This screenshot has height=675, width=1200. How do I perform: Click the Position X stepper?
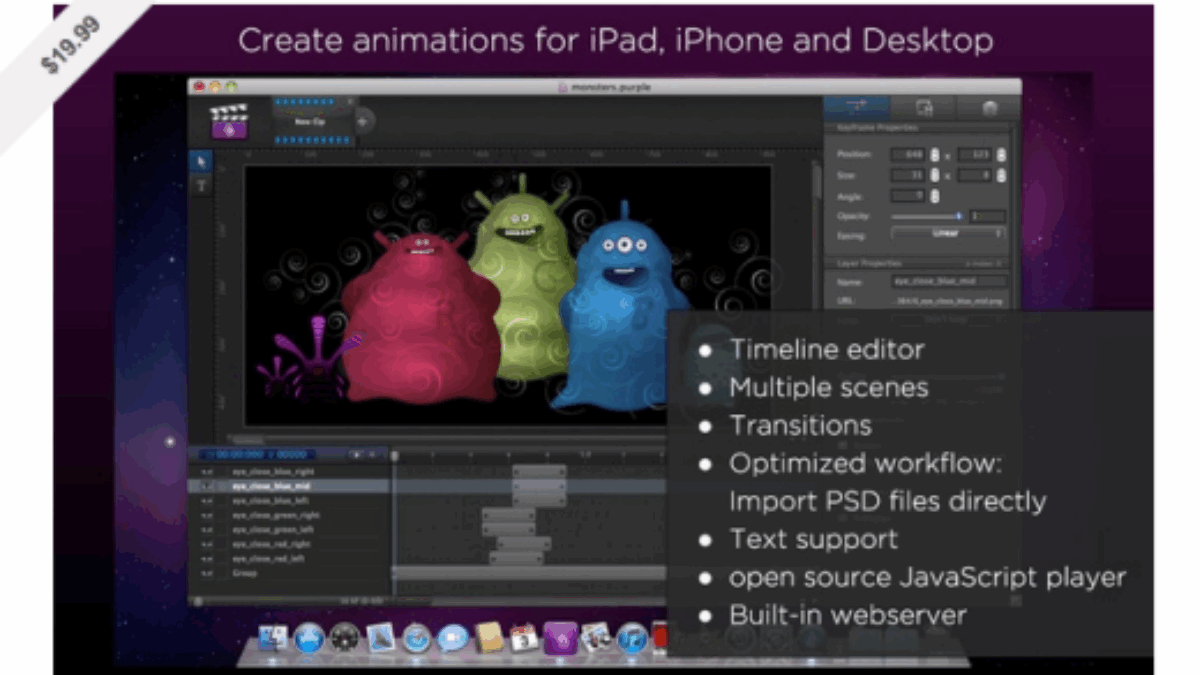click(x=935, y=155)
